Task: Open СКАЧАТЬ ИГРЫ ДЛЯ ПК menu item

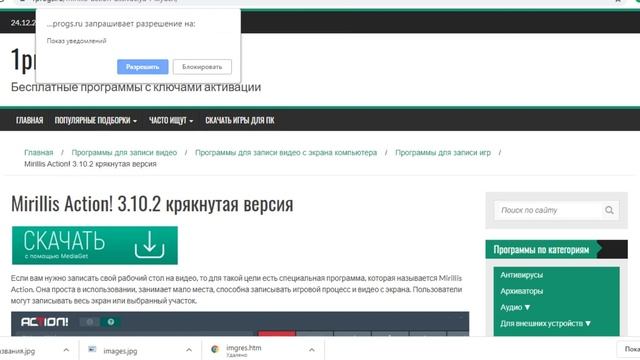Action: point(240,120)
